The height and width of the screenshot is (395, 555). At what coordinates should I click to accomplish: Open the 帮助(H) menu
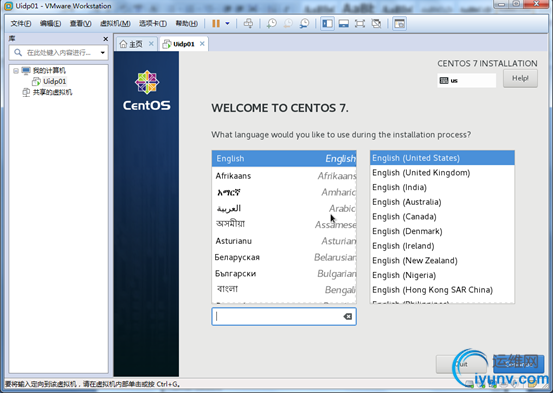187,24
